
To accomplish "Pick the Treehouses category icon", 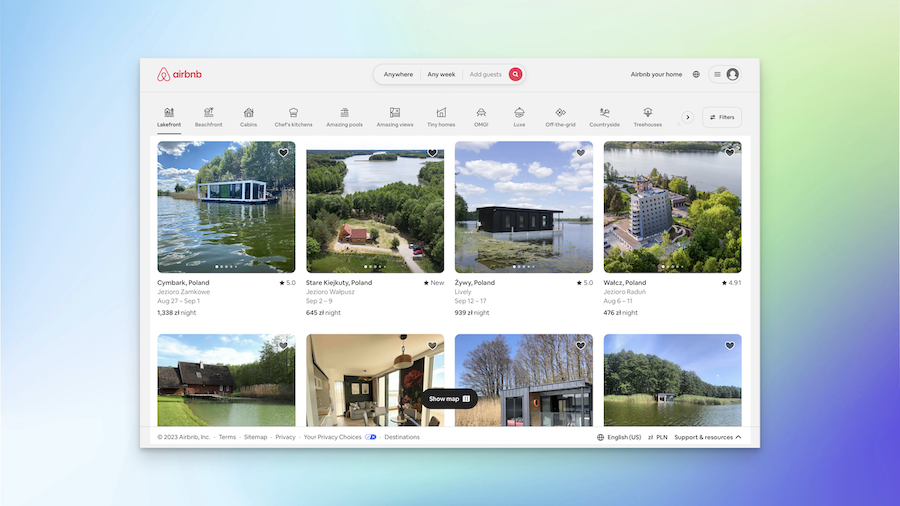I will 648,113.
